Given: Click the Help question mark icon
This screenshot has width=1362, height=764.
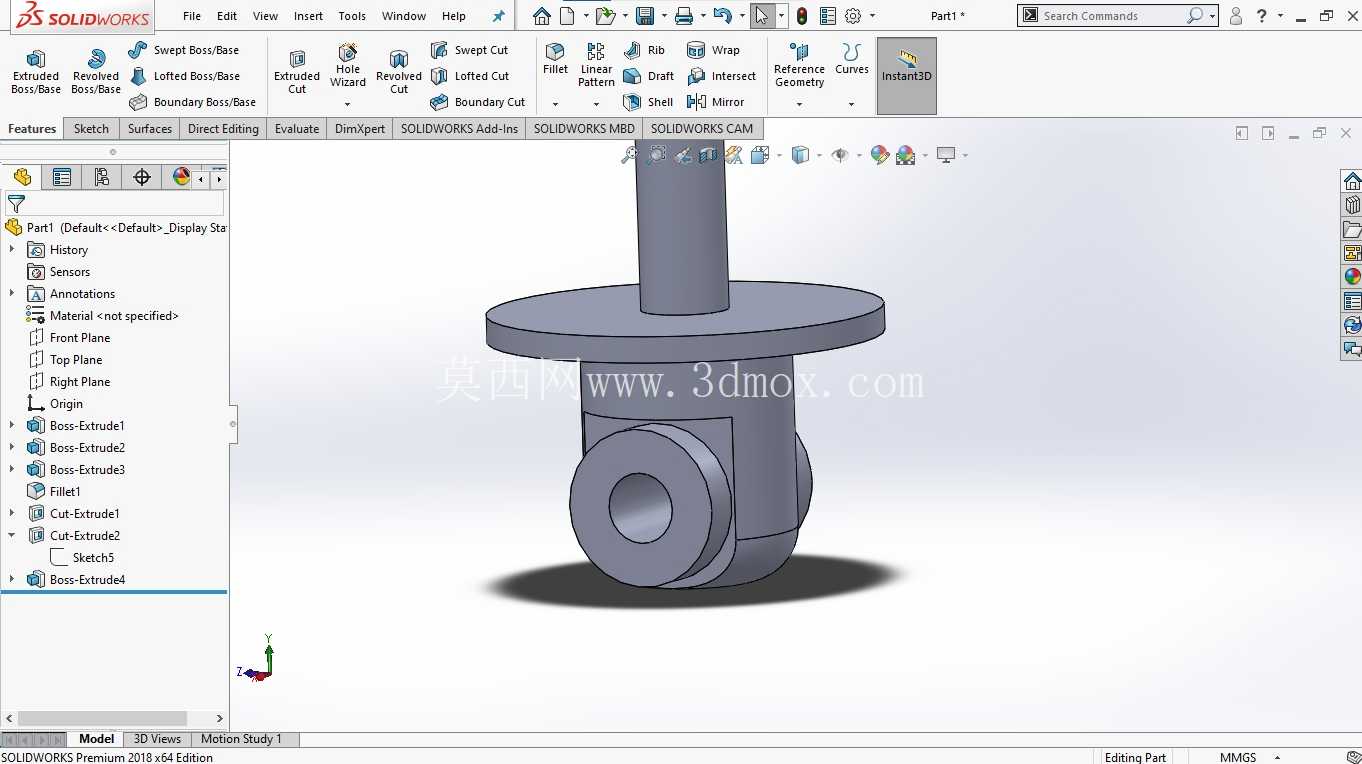Looking at the screenshot, I should tap(1263, 16).
